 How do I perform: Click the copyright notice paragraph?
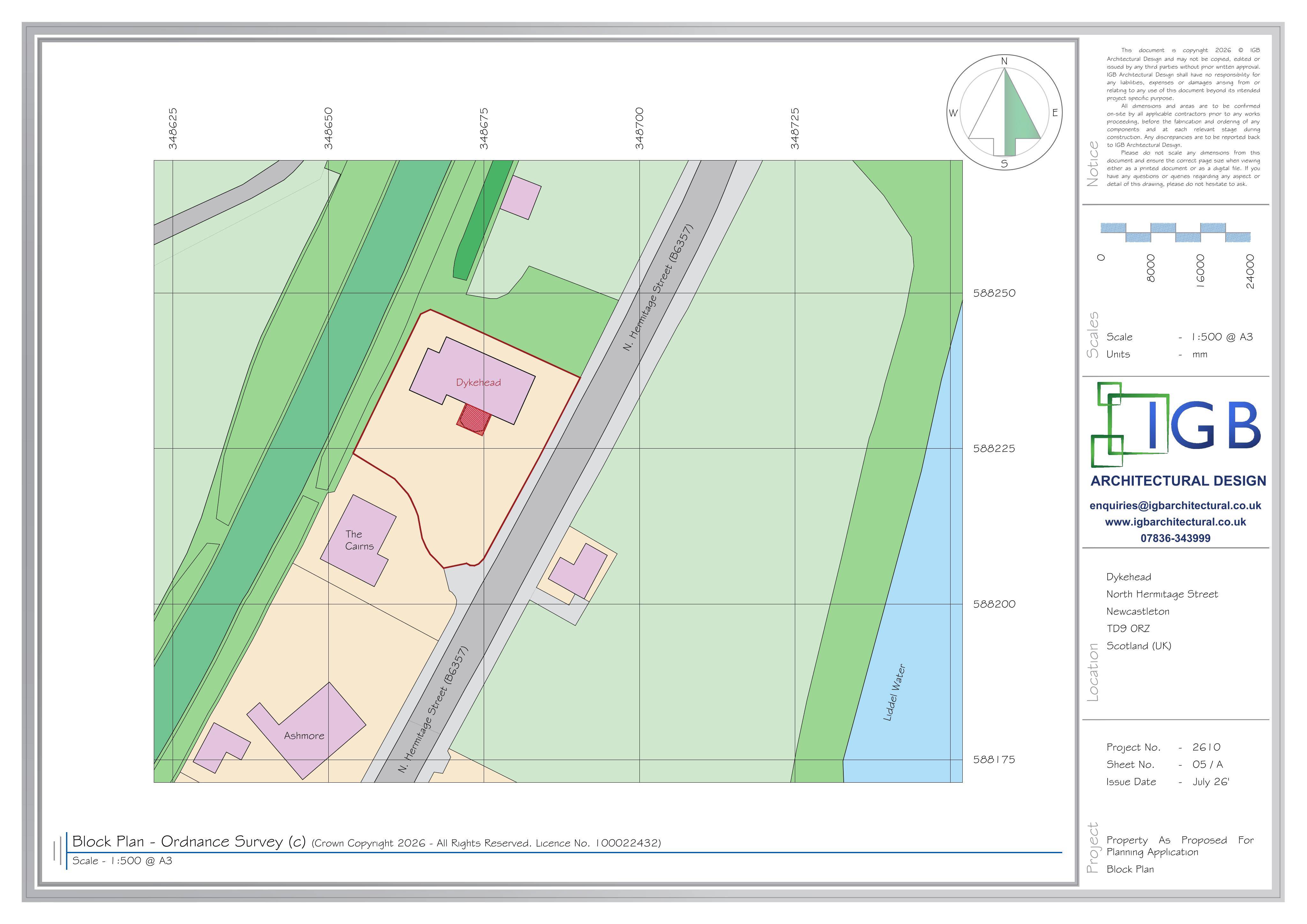click(1183, 117)
